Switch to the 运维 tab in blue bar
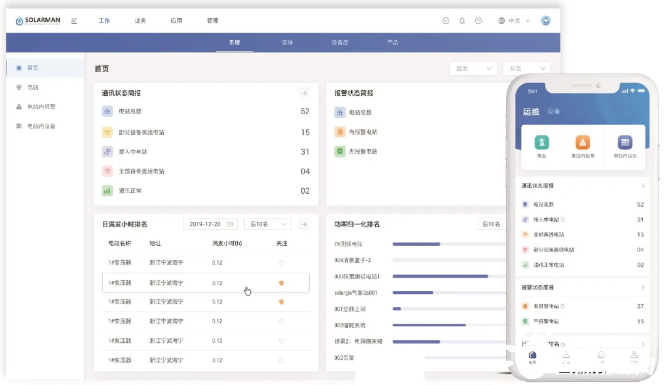Viewport: 664px width, 385px height. coord(287,42)
